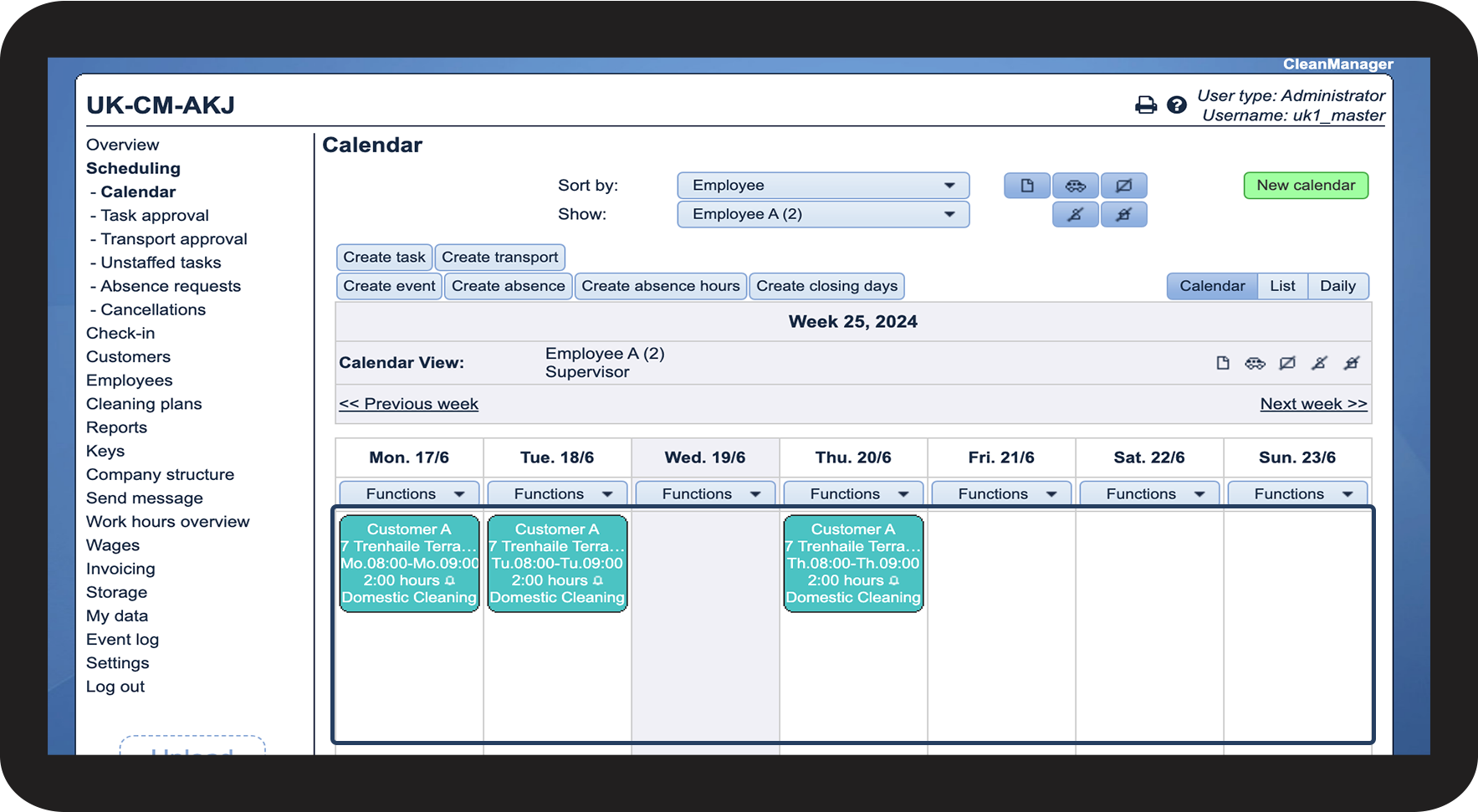The image size is (1478, 812).
Task: Click bell icon on Monday's Customer A task
Action: coord(450,580)
